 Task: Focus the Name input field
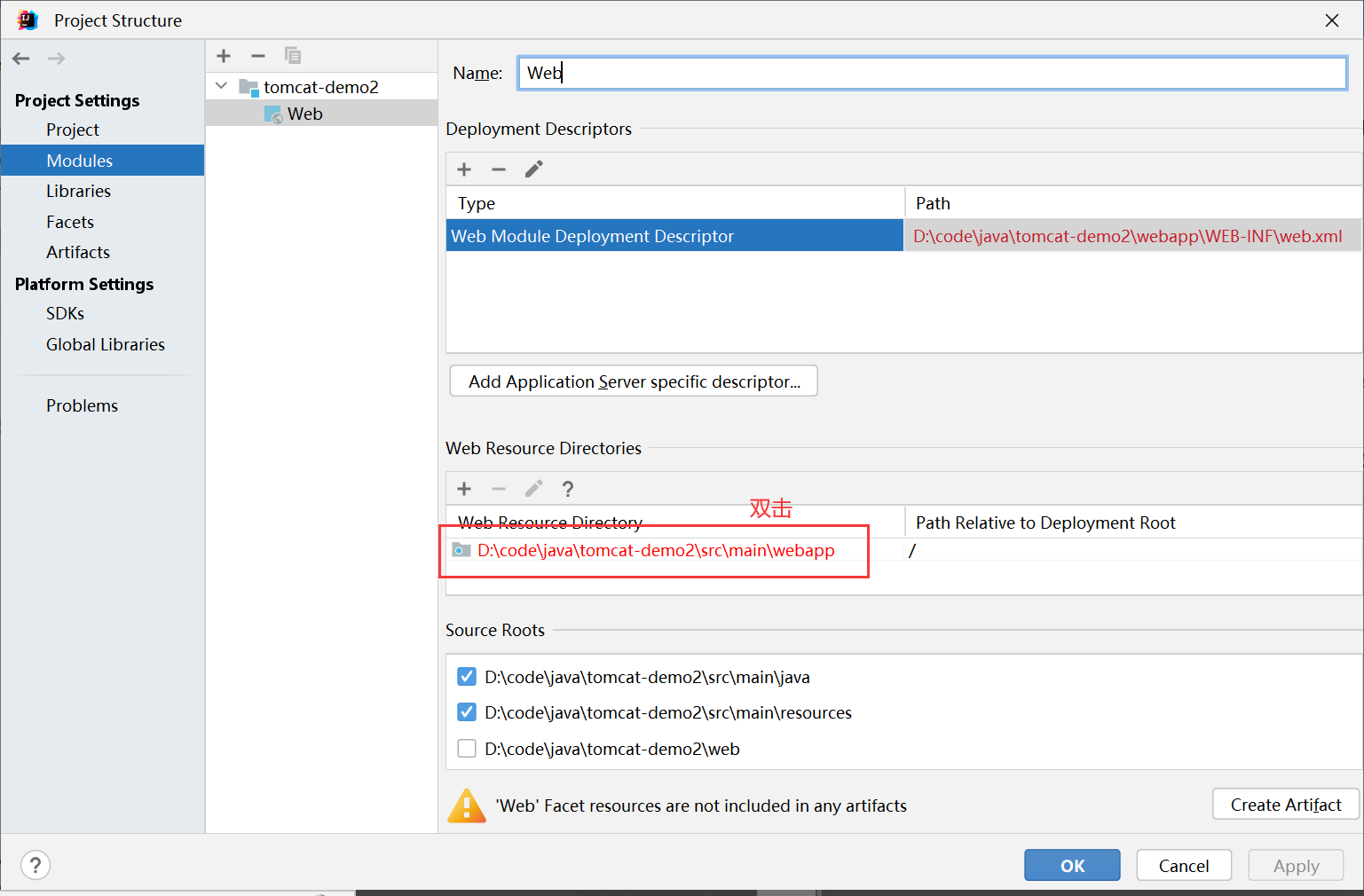point(933,73)
